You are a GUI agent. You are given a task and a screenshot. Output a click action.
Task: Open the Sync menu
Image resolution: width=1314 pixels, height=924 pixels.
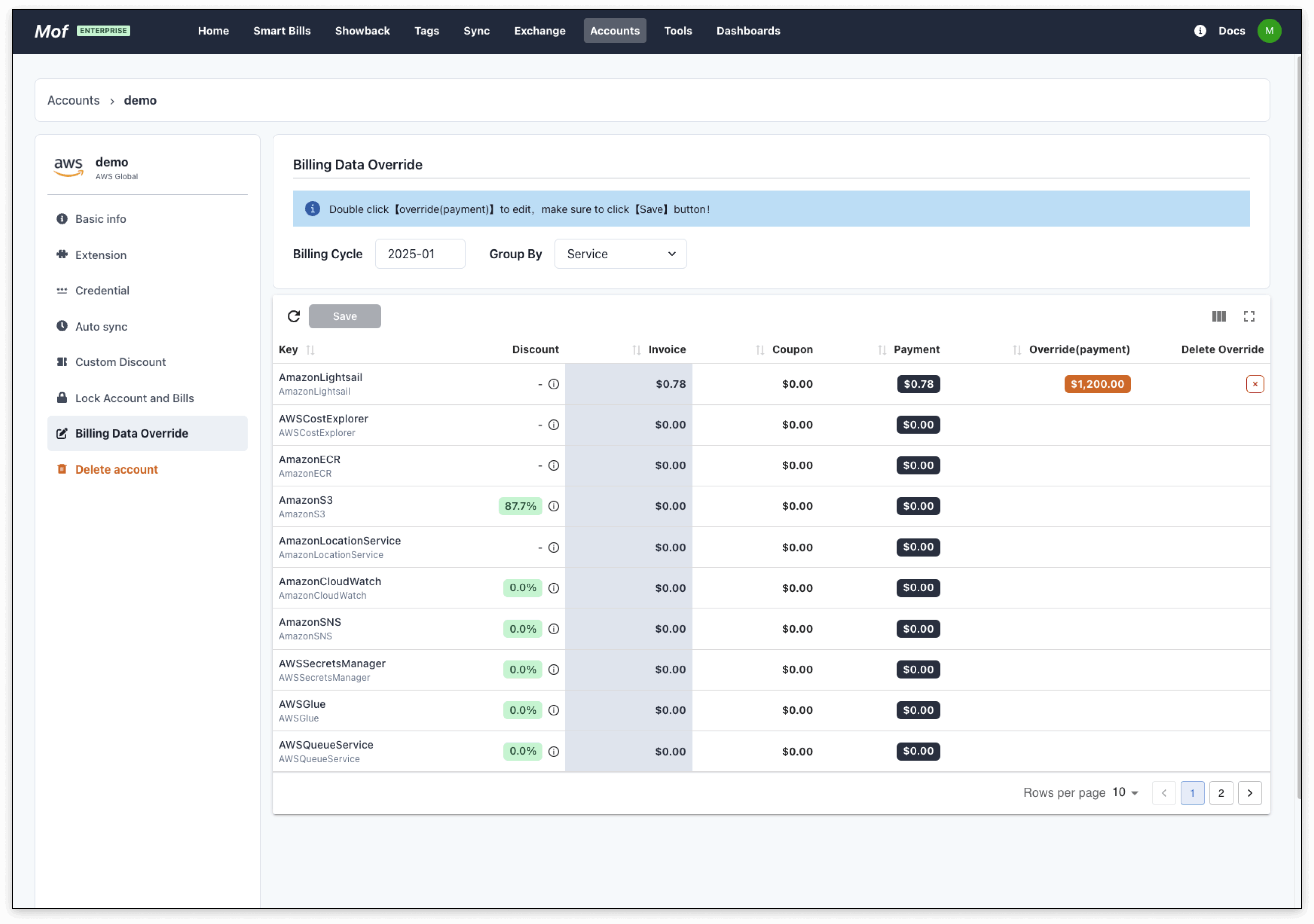(476, 31)
